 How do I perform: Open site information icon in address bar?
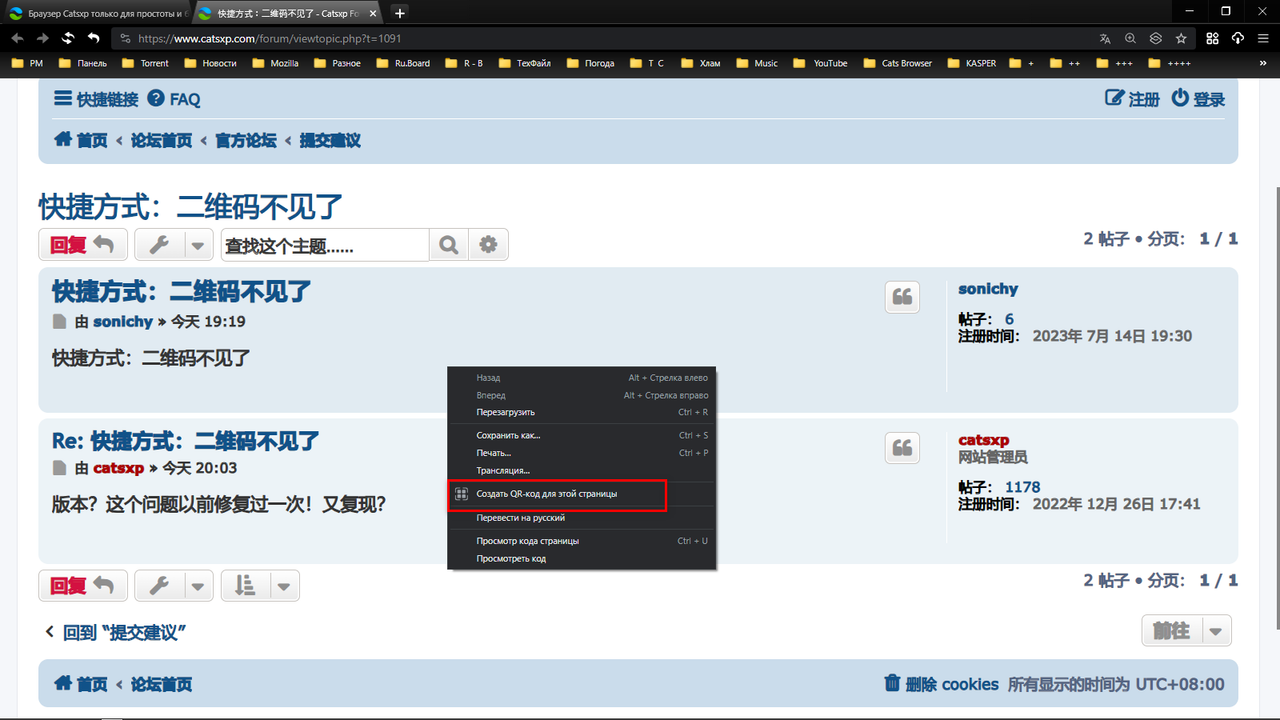pos(125,38)
